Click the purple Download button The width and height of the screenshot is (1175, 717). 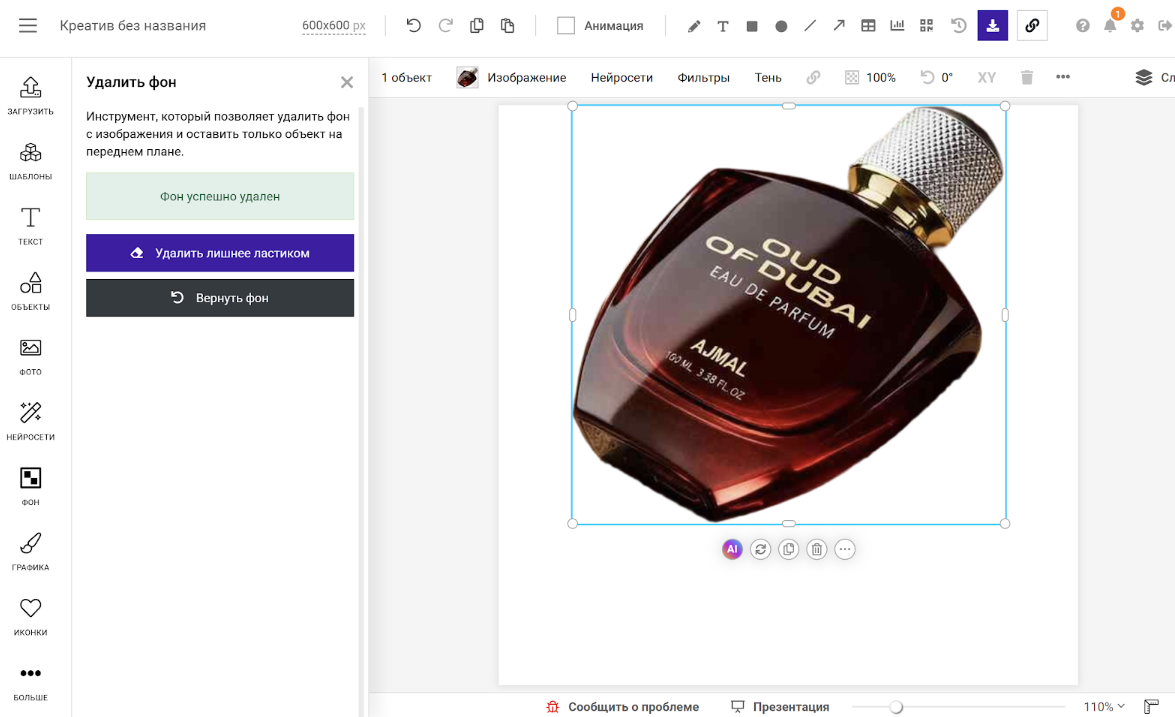992,26
